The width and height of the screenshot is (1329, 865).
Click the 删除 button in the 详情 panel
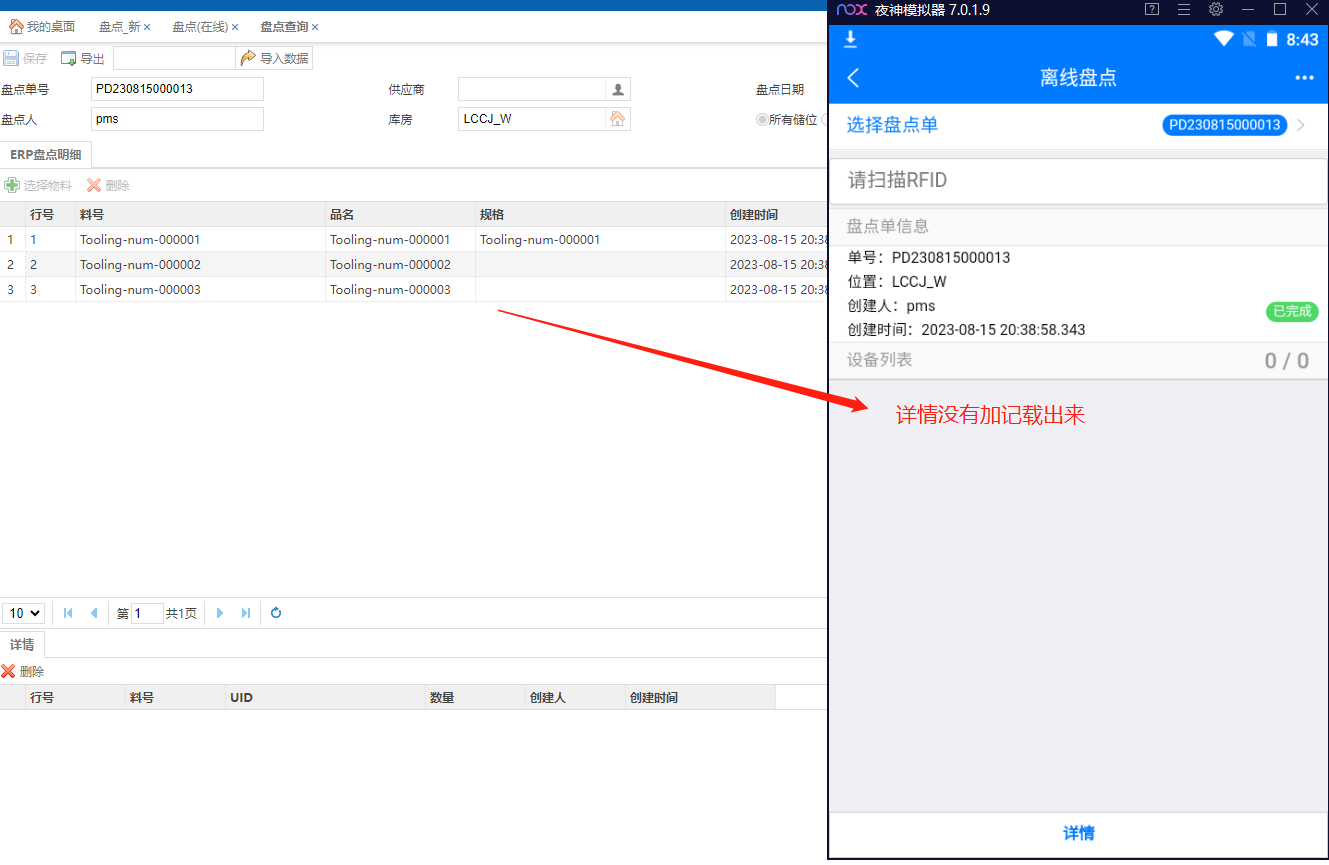tap(23, 672)
